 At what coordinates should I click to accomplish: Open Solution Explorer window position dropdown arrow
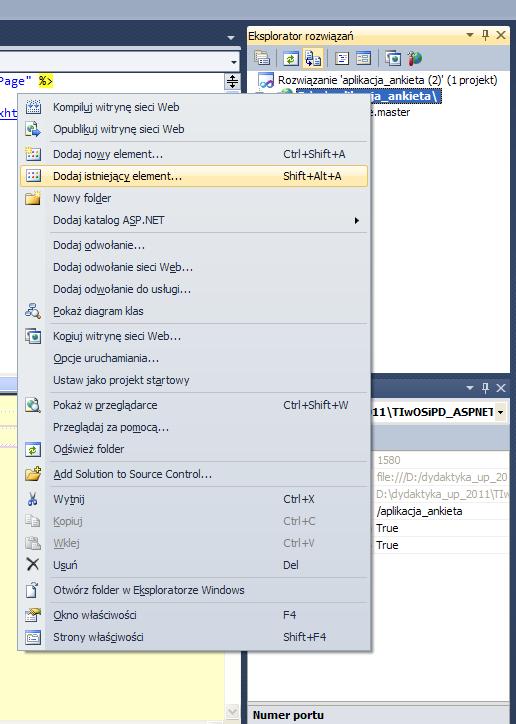pyautogui.click(x=470, y=35)
